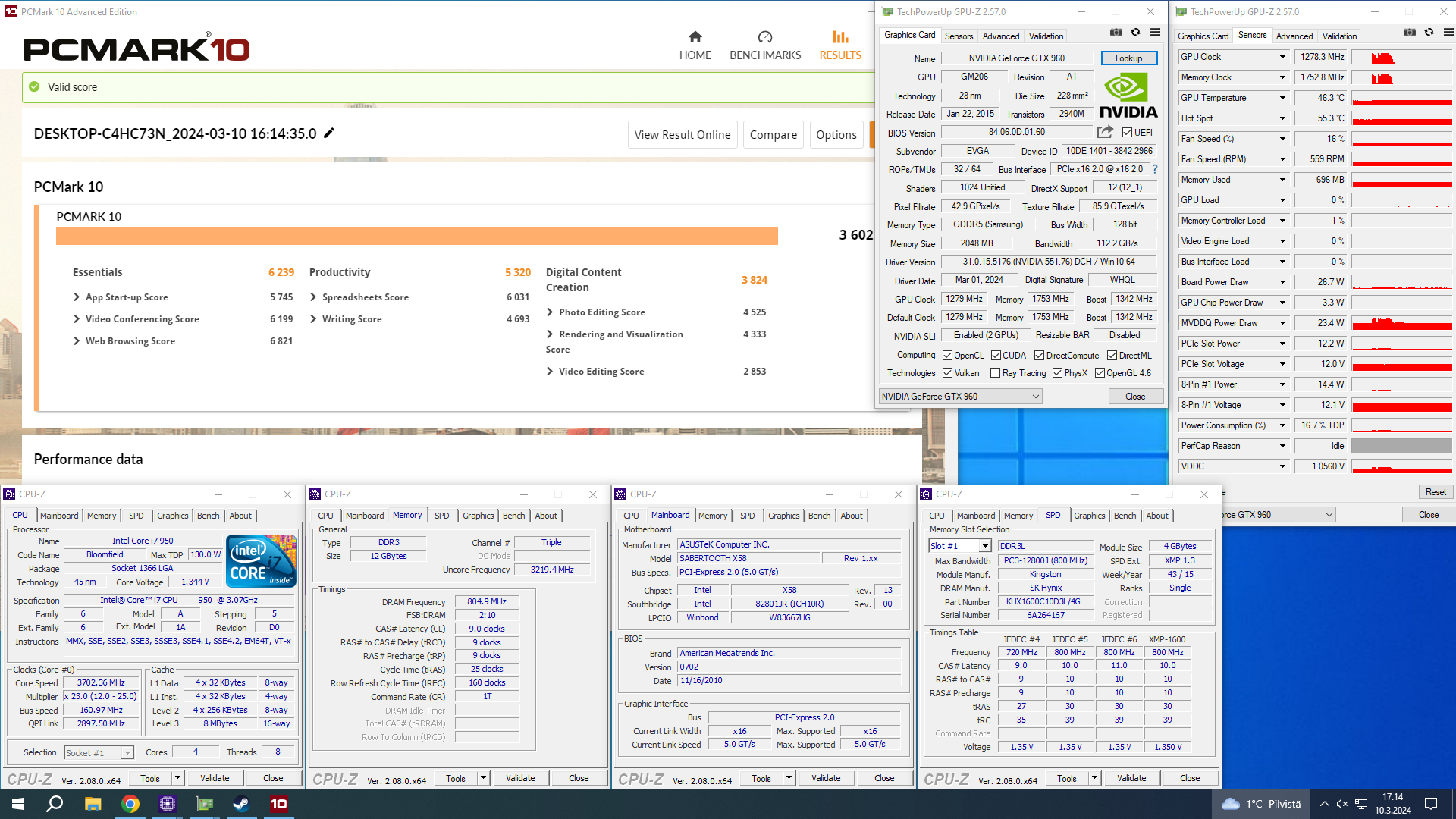Open Steam from the taskbar
Screen dimensions: 1456x819
[x=241, y=804]
